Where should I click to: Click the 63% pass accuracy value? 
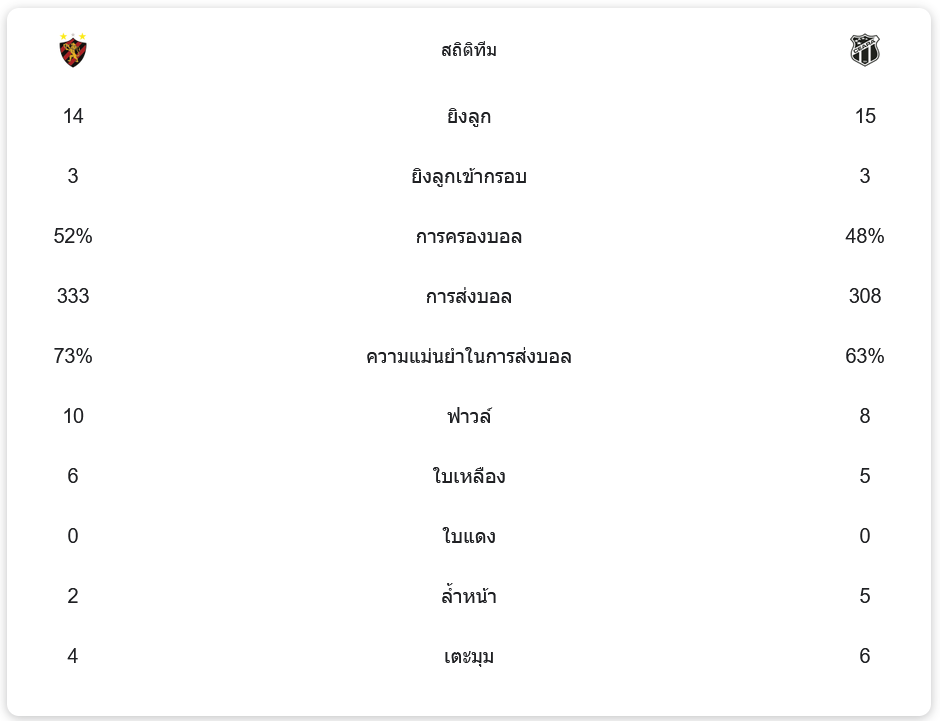point(864,357)
